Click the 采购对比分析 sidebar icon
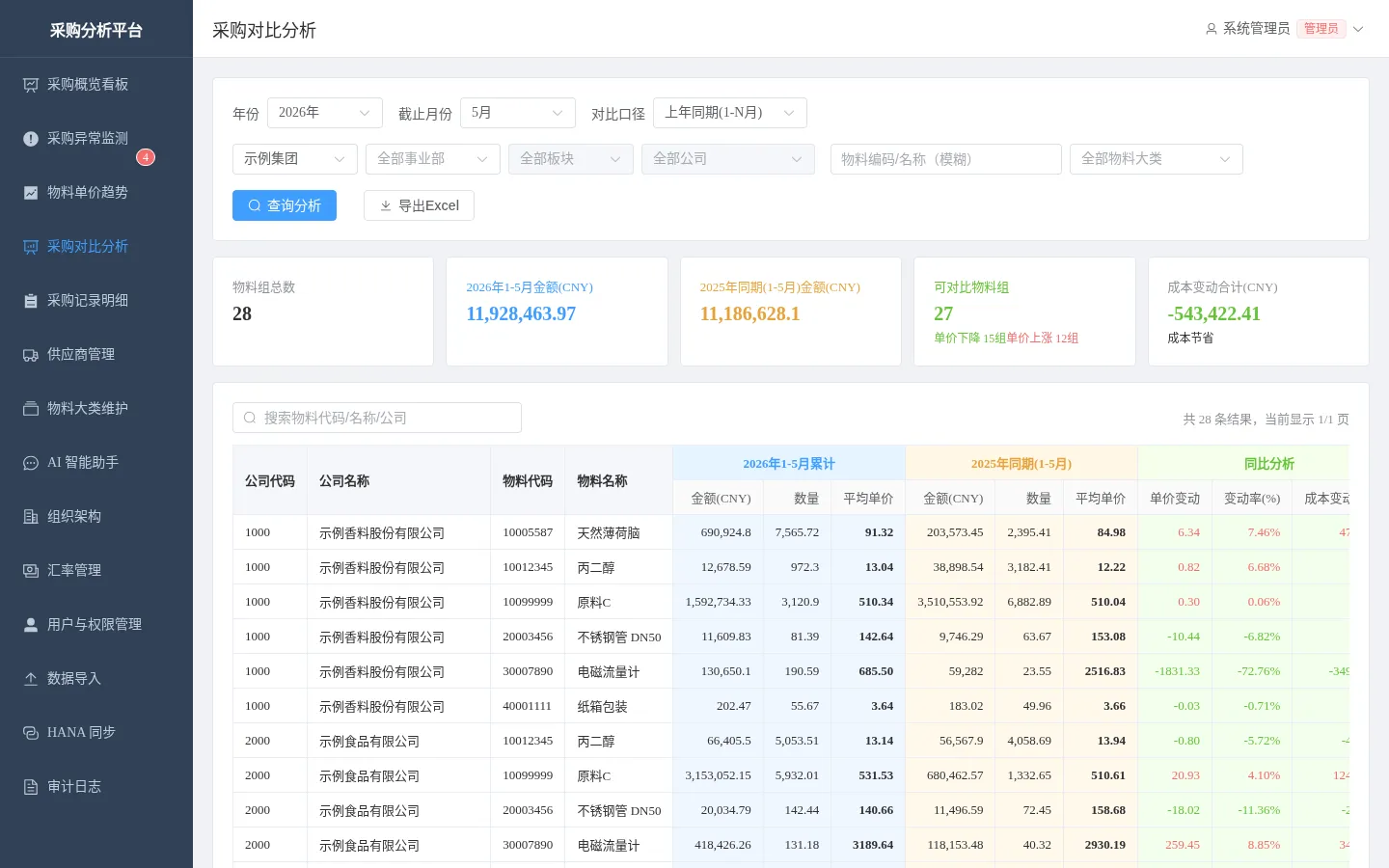Image resolution: width=1389 pixels, height=868 pixels. [x=31, y=247]
